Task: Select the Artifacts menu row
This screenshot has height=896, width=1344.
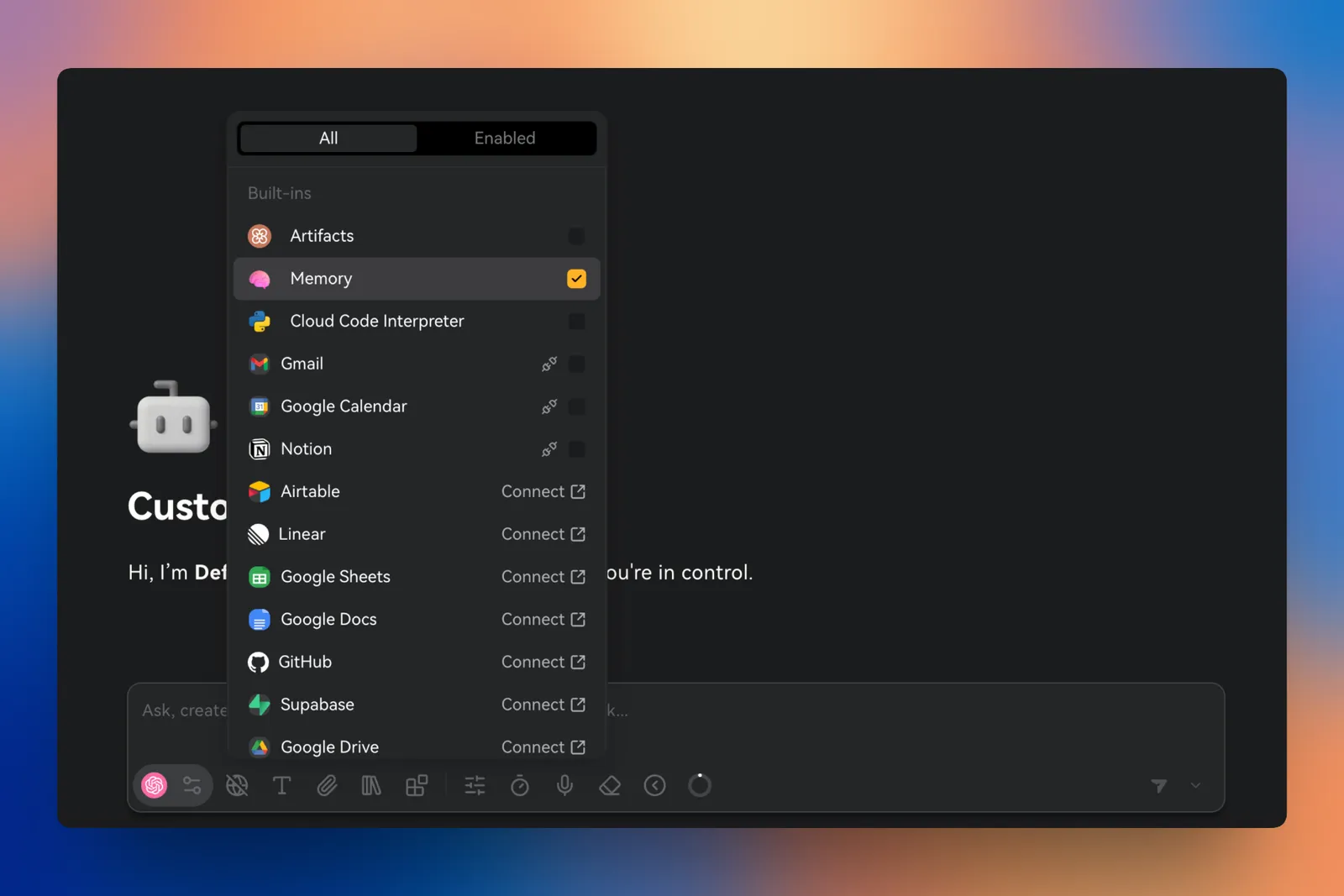Action: pos(417,236)
